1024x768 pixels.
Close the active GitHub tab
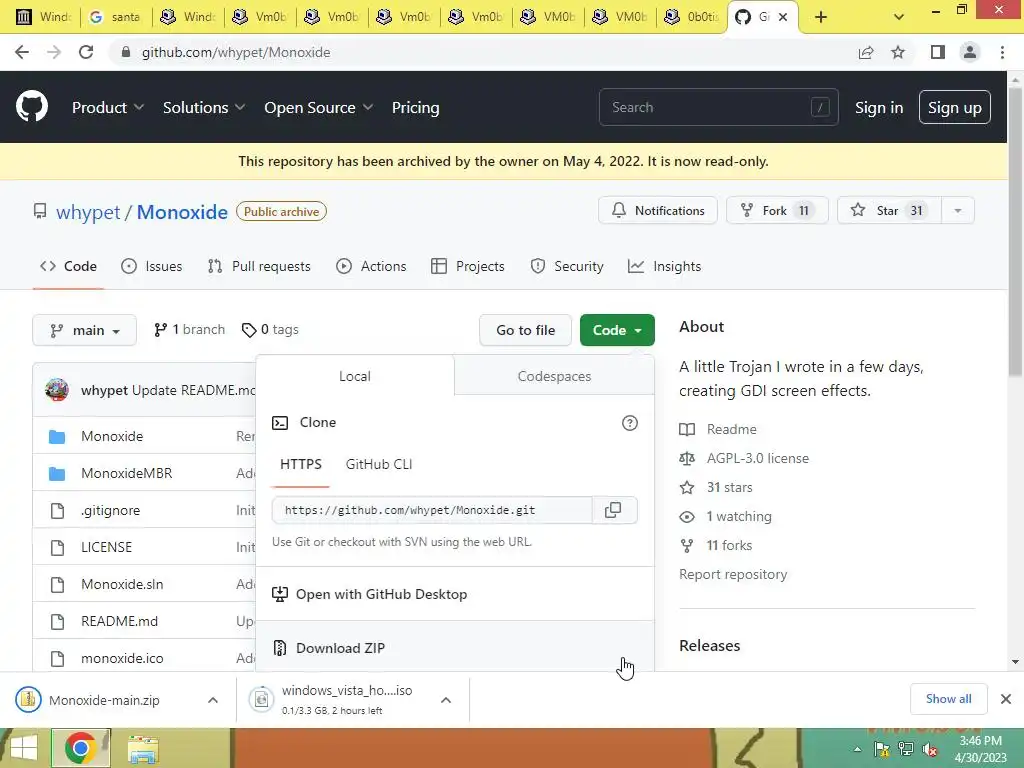coord(783,17)
